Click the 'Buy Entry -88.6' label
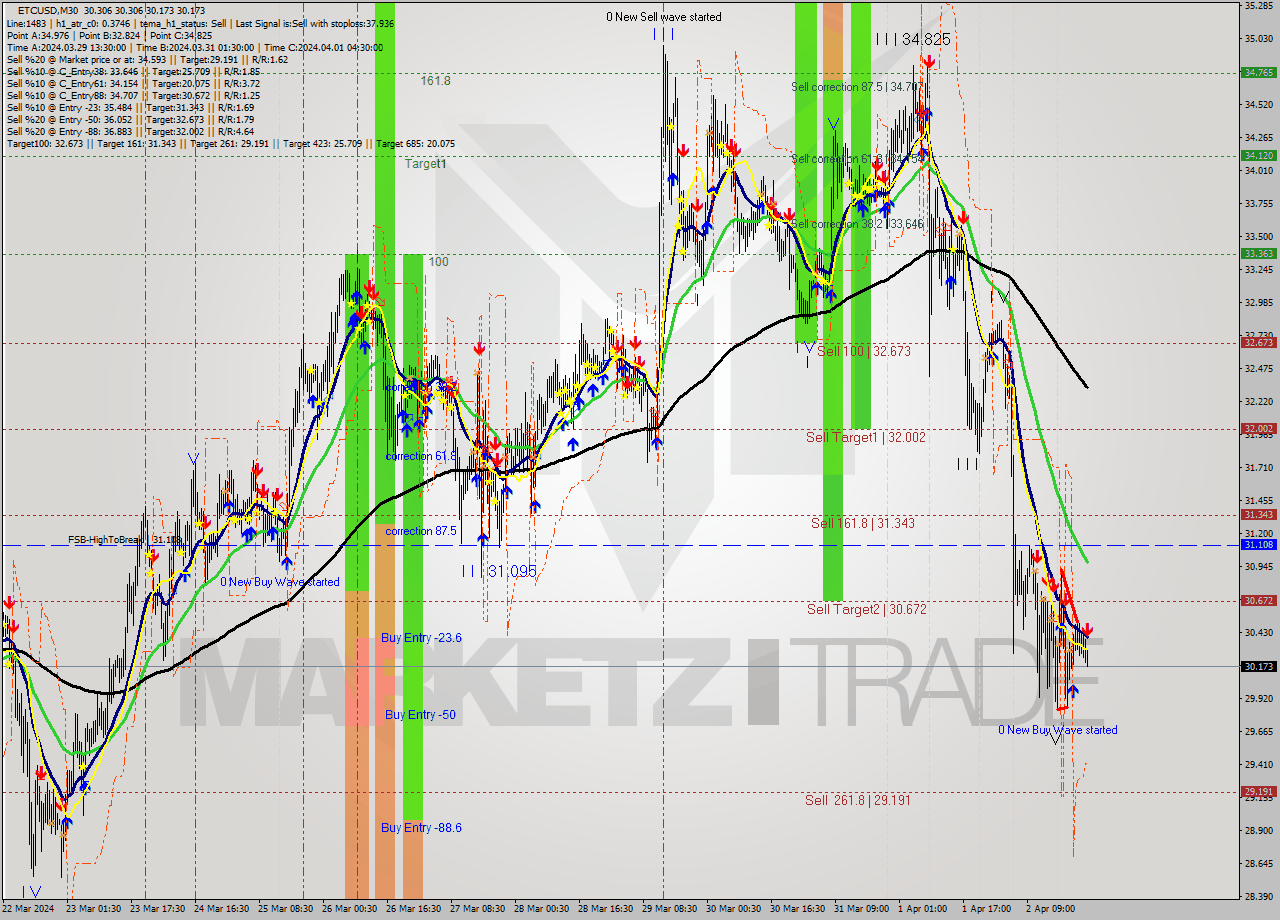The image size is (1280, 920). click(x=421, y=828)
